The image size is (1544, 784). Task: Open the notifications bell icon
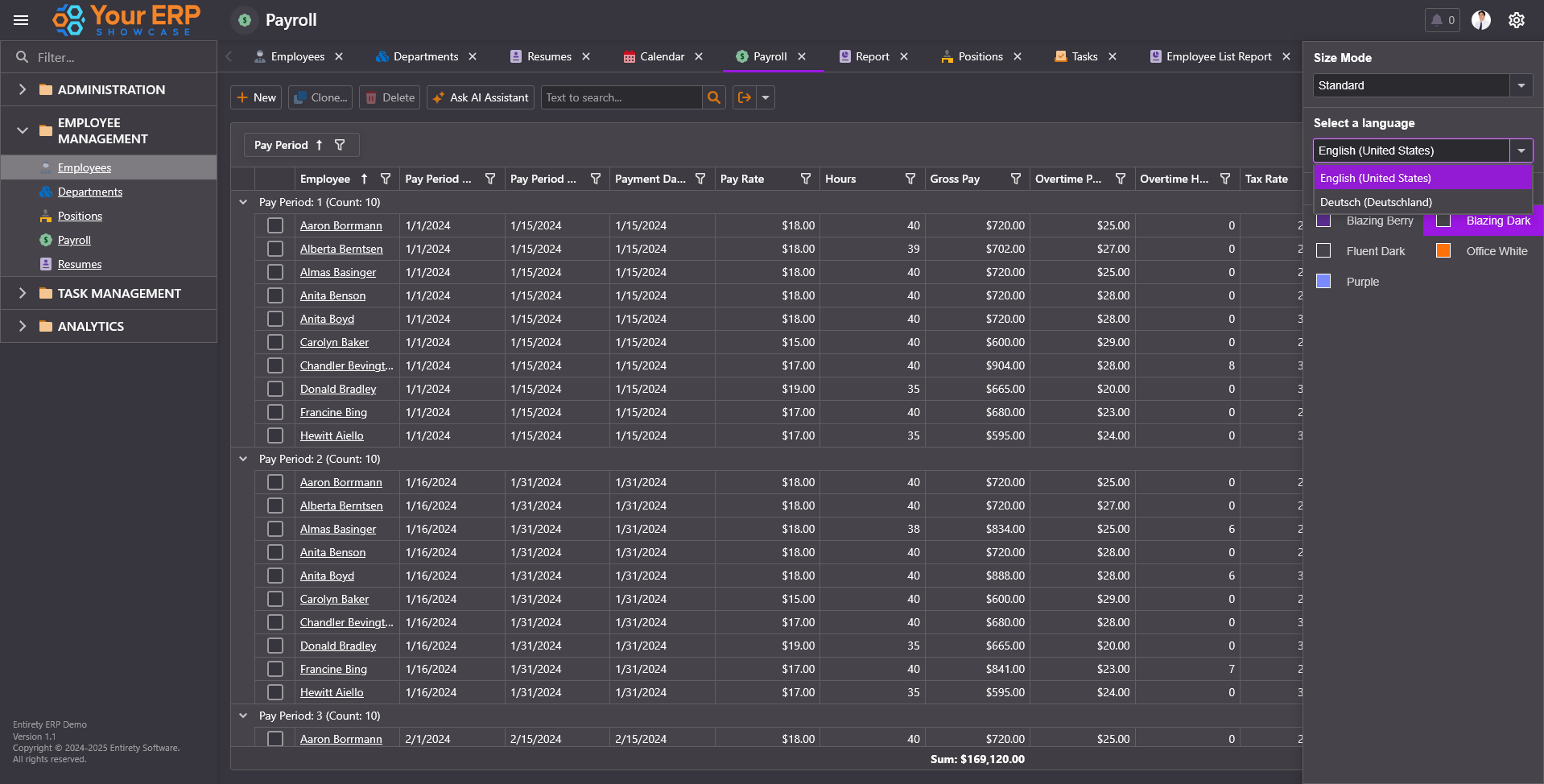tap(1437, 20)
